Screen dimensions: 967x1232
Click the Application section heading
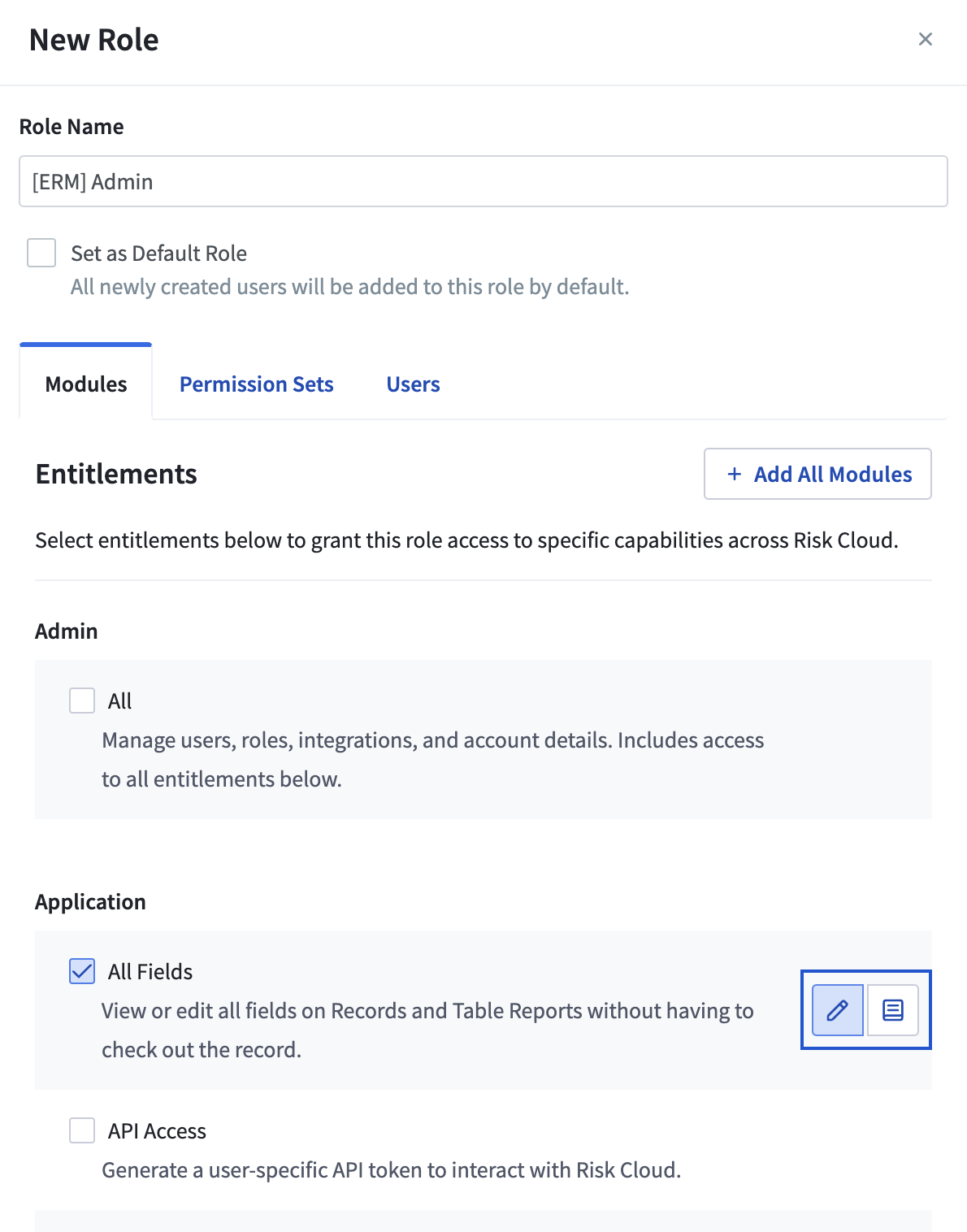[x=90, y=902]
